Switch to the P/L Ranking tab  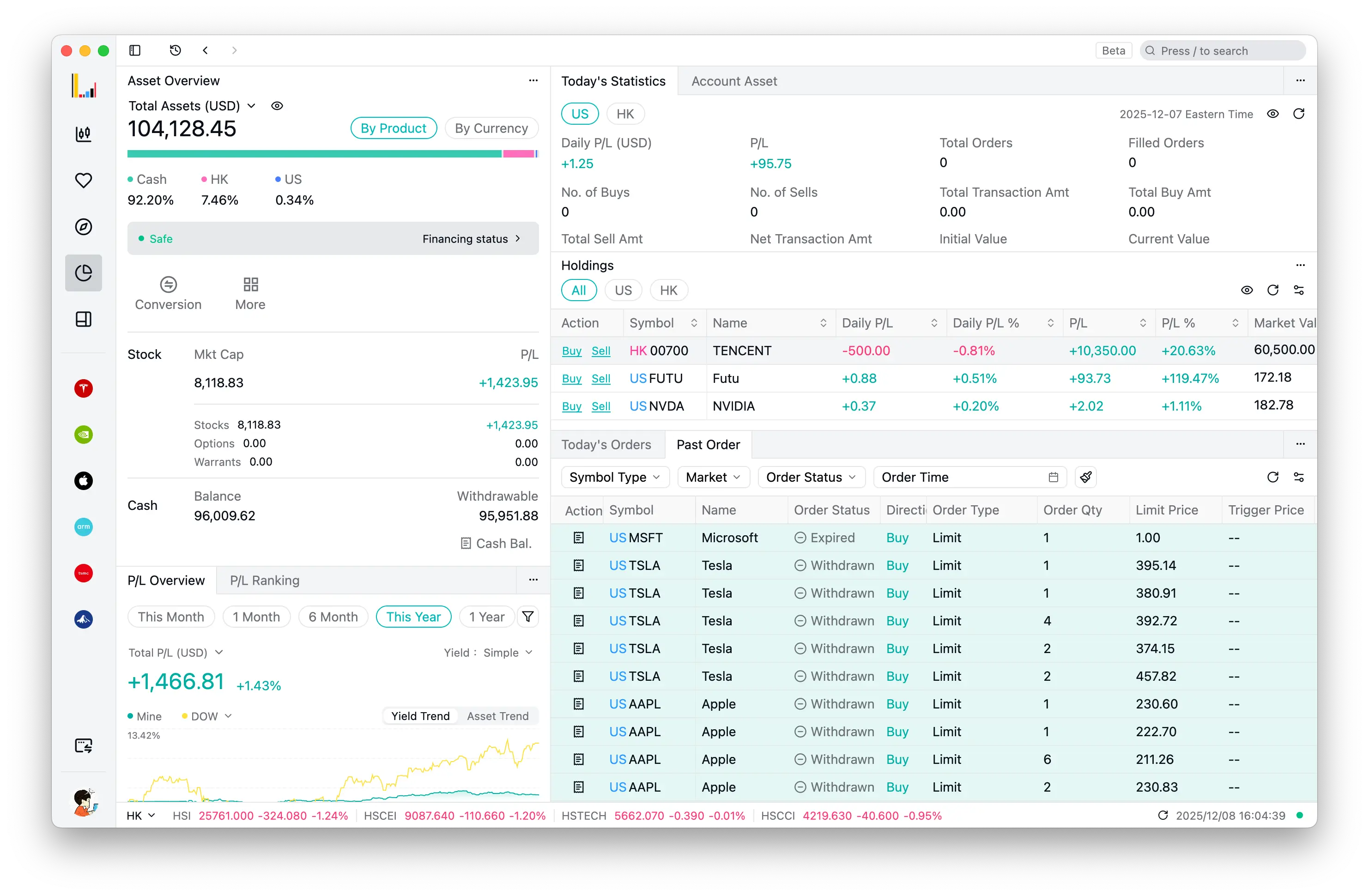(x=265, y=580)
